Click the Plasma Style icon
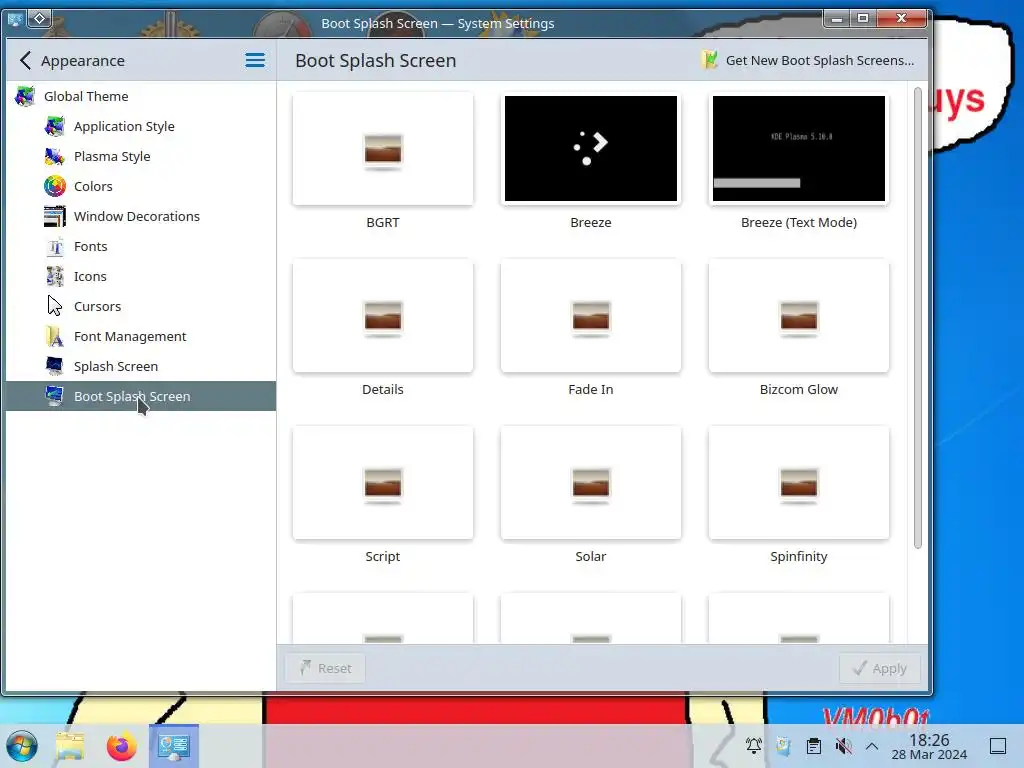Viewport: 1024px width, 768px height. point(55,156)
